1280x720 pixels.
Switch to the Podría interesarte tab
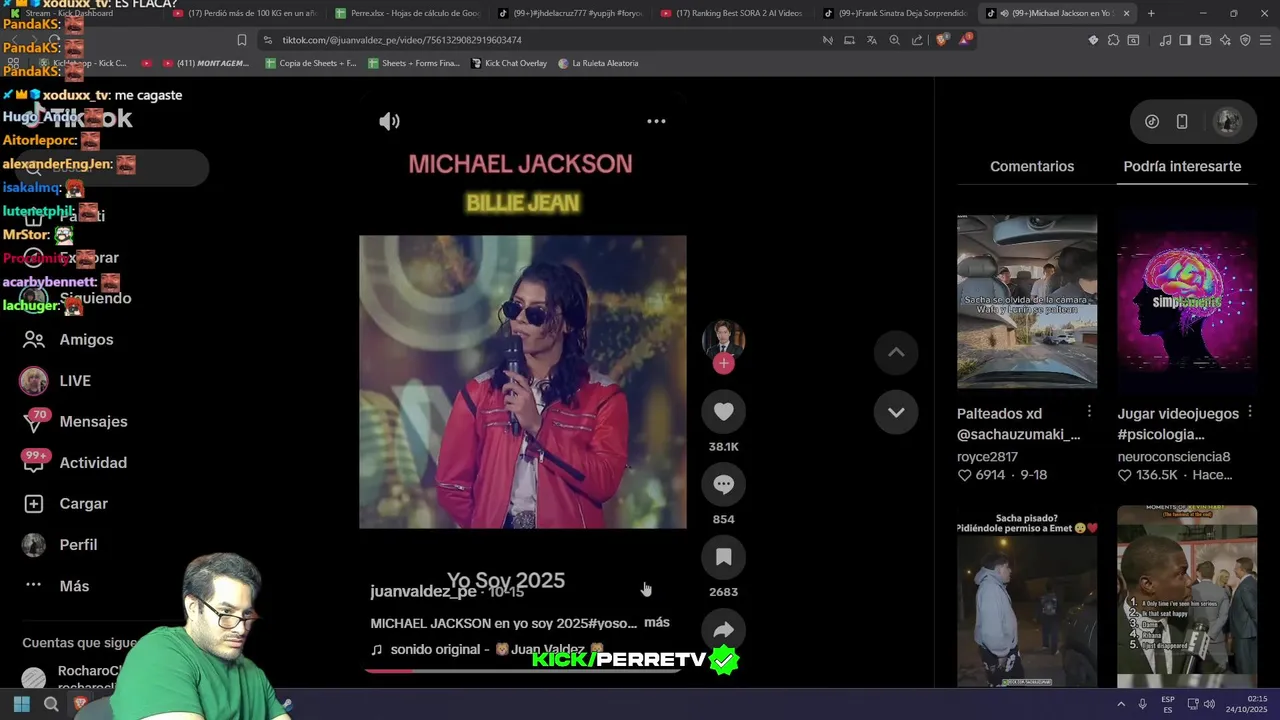pos(1182,167)
